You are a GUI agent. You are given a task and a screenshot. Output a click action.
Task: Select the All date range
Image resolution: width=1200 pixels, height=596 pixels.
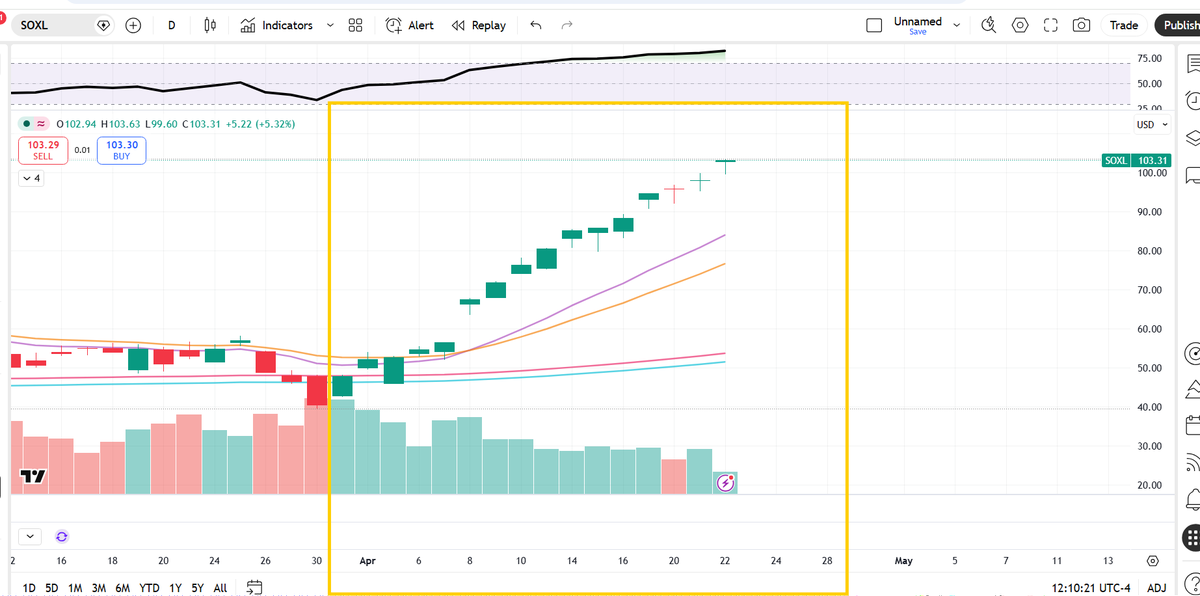click(220, 588)
